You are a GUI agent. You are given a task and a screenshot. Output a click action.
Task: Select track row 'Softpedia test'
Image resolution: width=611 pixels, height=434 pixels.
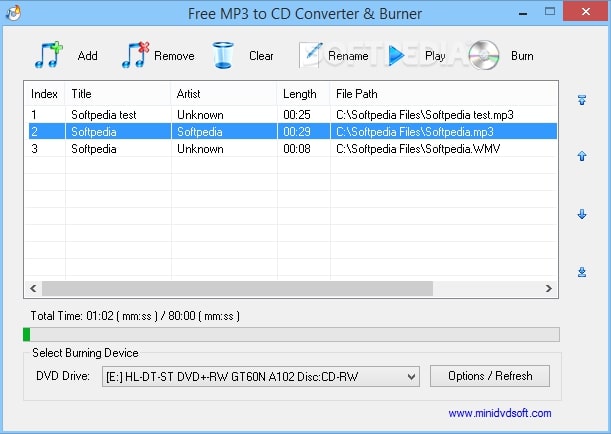[291, 115]
